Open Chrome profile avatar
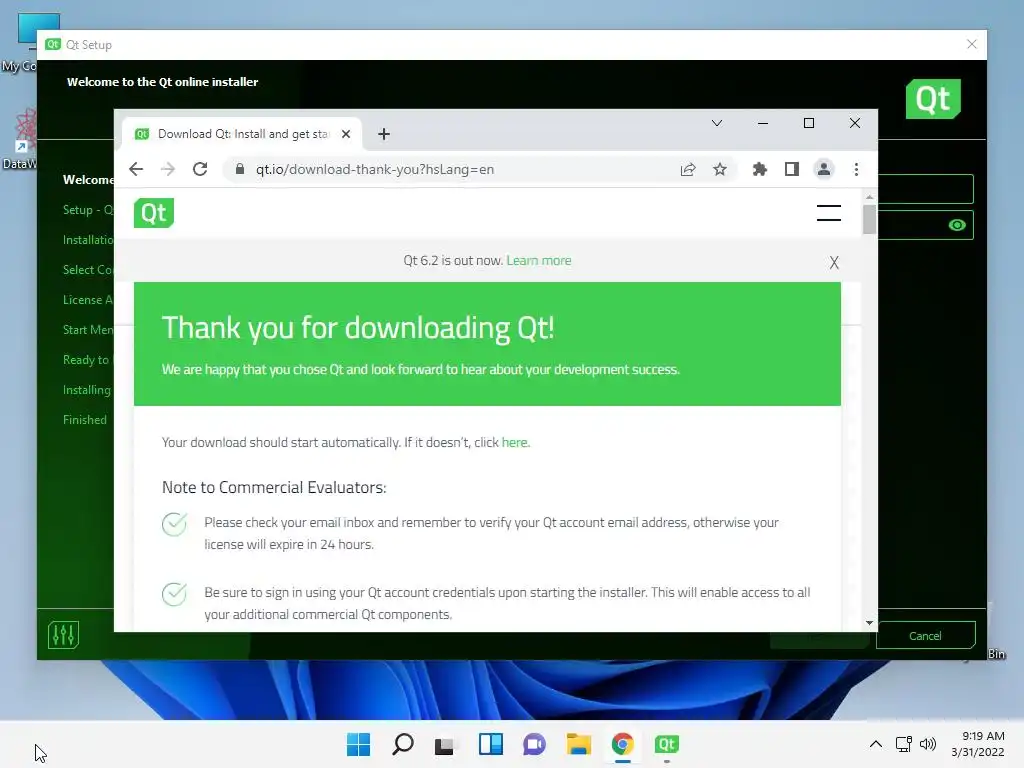1024x768 pixels. (x=824, y=169)
